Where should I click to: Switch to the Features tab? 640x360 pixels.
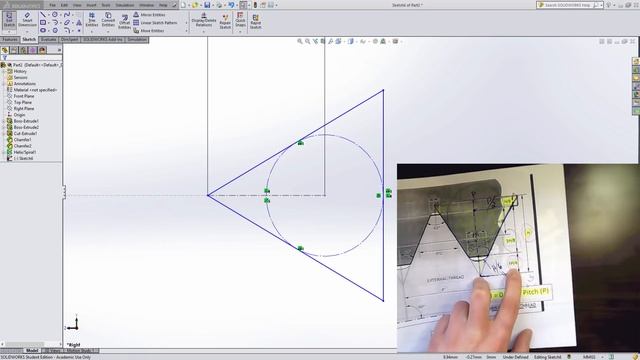tap(10, 40)
